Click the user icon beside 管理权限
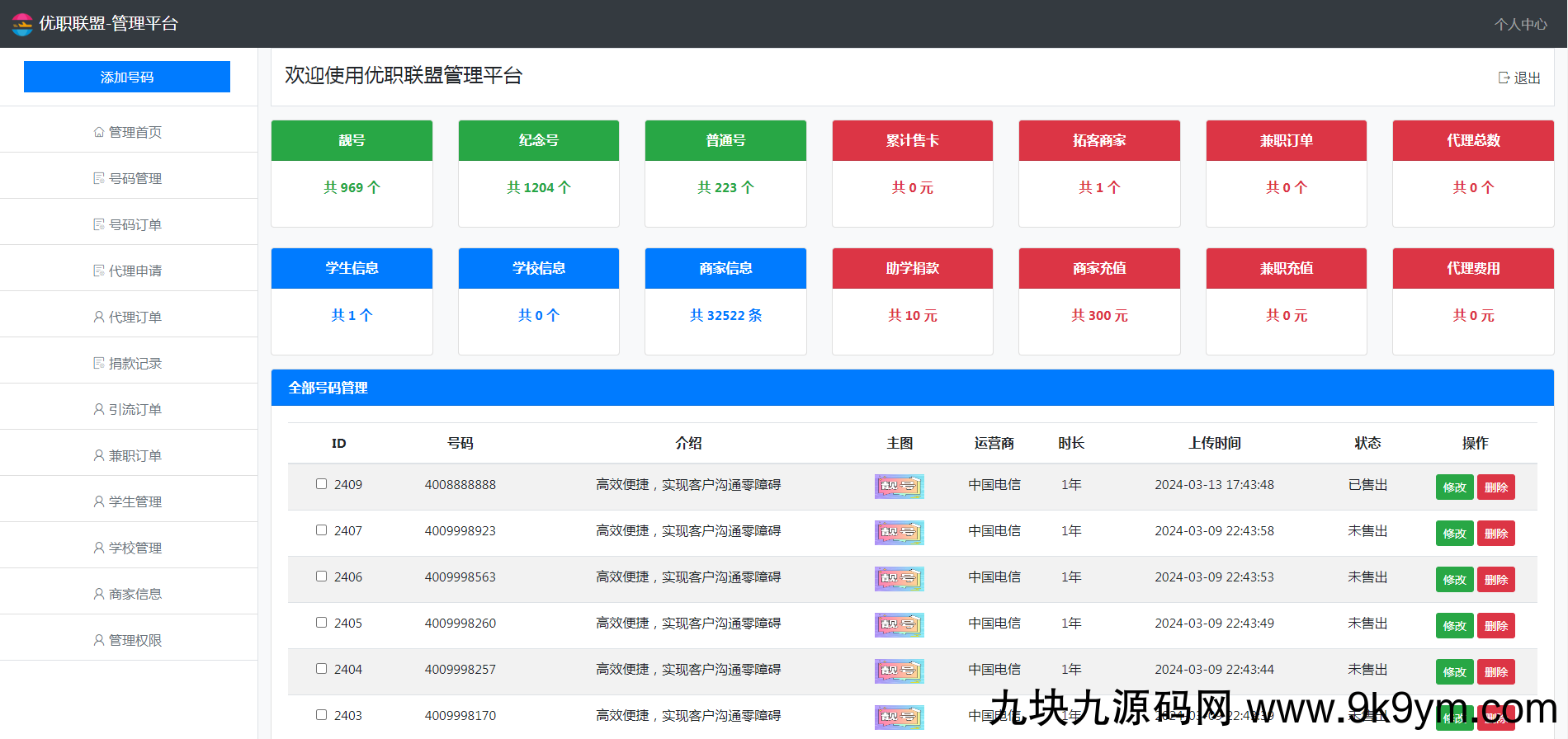This screenshot has width=1568, height=739. (x=99, y=640)
